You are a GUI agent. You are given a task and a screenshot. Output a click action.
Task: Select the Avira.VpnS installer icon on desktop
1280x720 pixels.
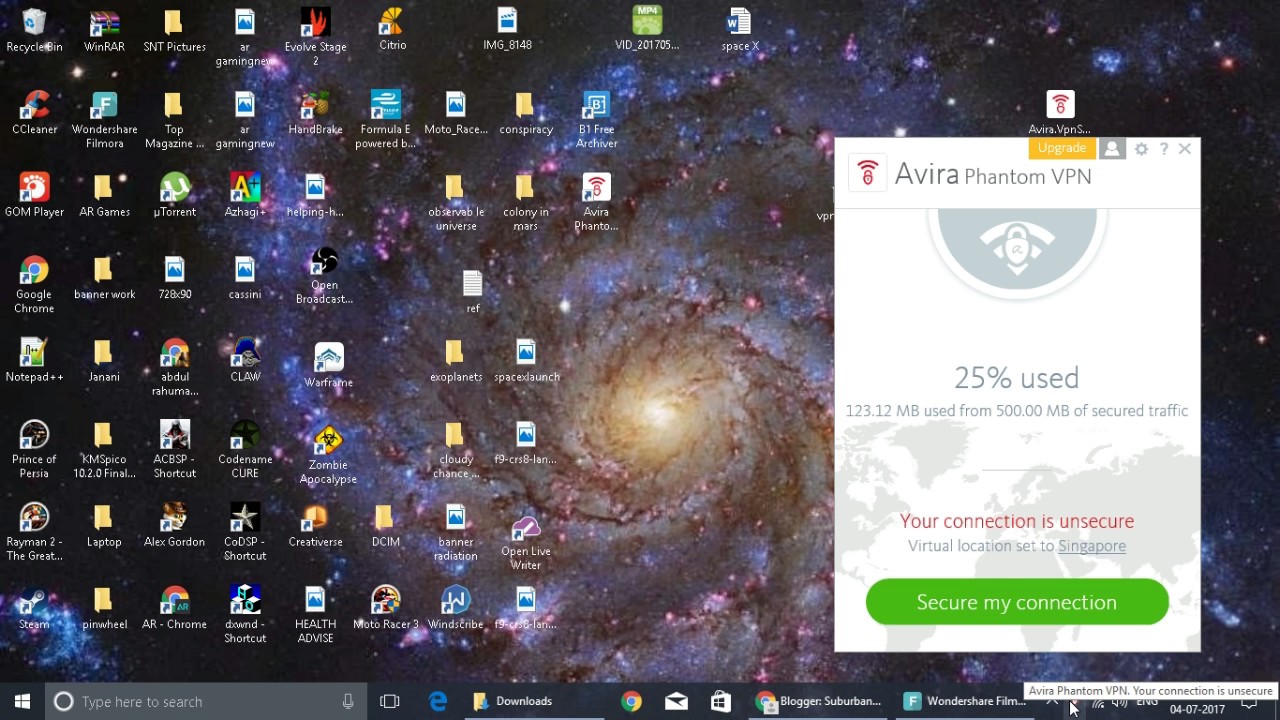point(1060,113)
